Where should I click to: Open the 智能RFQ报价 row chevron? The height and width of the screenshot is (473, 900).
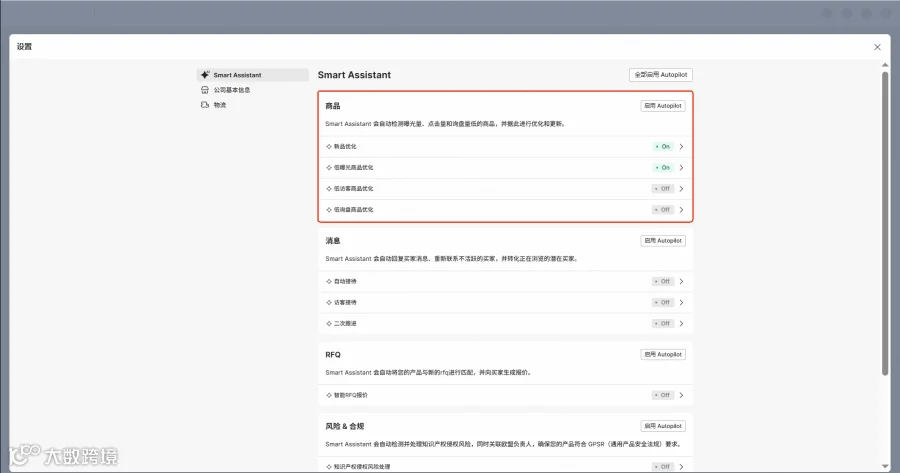681,395
